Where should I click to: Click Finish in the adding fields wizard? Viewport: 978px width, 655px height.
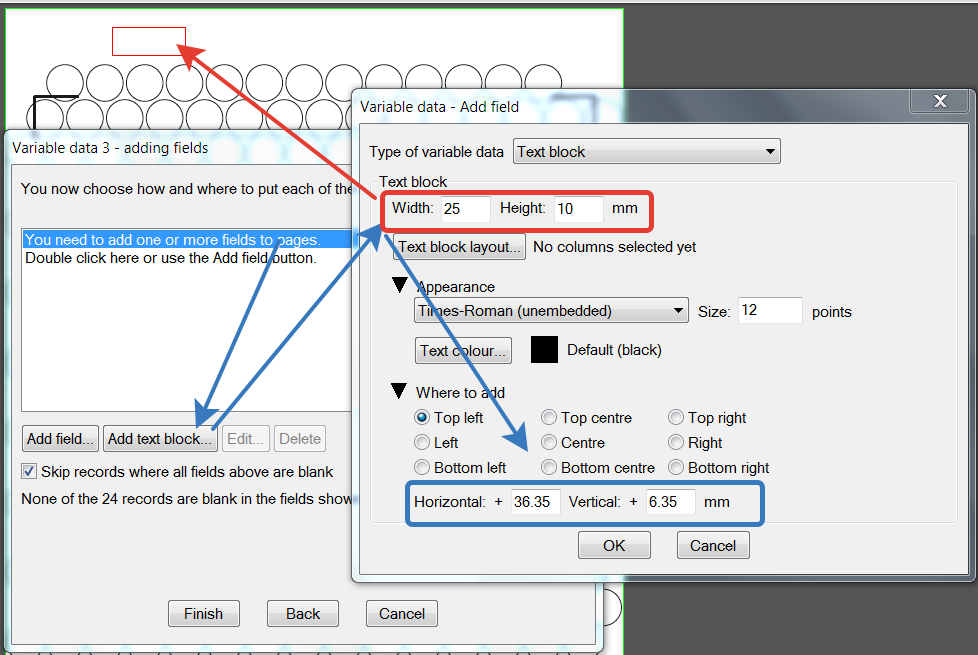tap(204, 614)
